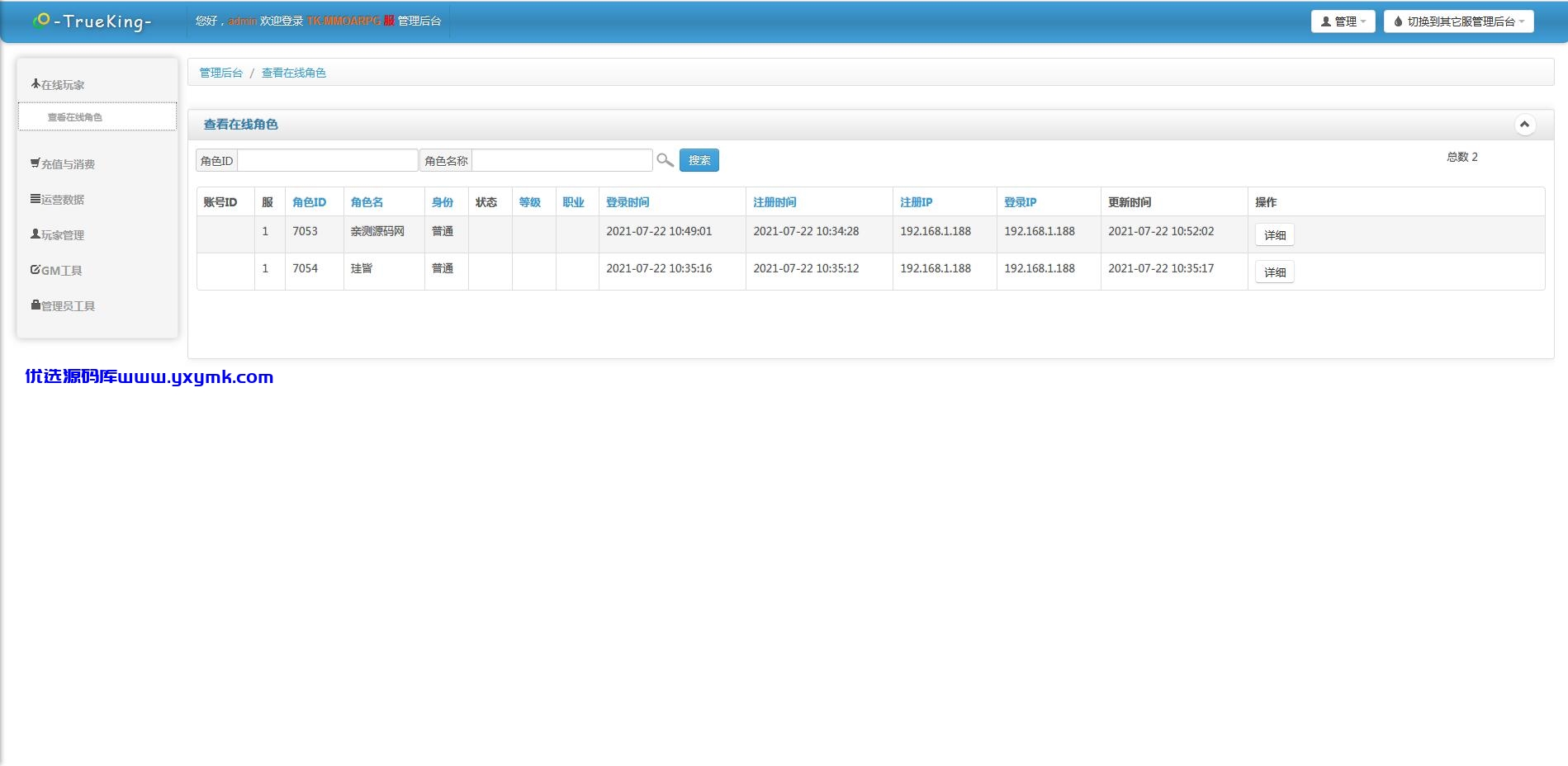Viewport: 1568px width, 766px height.
Task: Open 详细 for role 7053
Action: [1275, 235]
